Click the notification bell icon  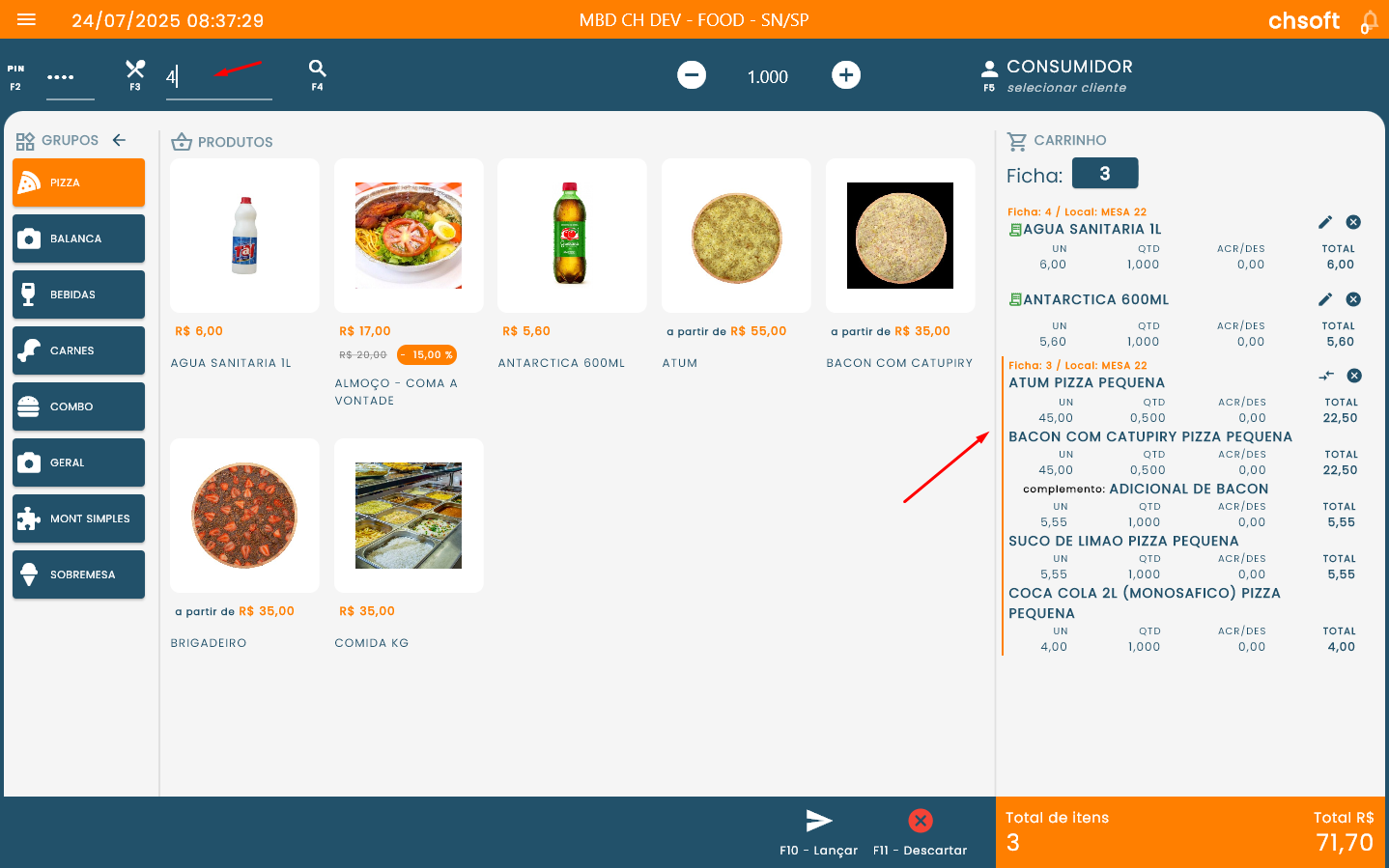coord(1368,21)
